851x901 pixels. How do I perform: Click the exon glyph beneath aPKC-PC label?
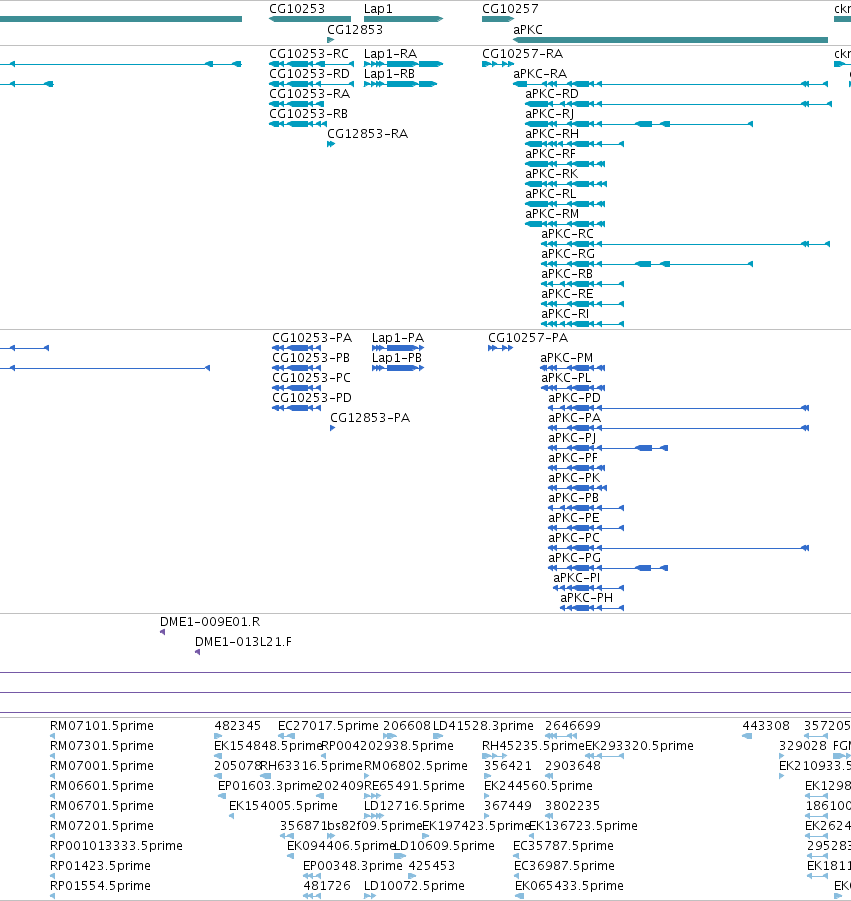(x=679, y=548)
